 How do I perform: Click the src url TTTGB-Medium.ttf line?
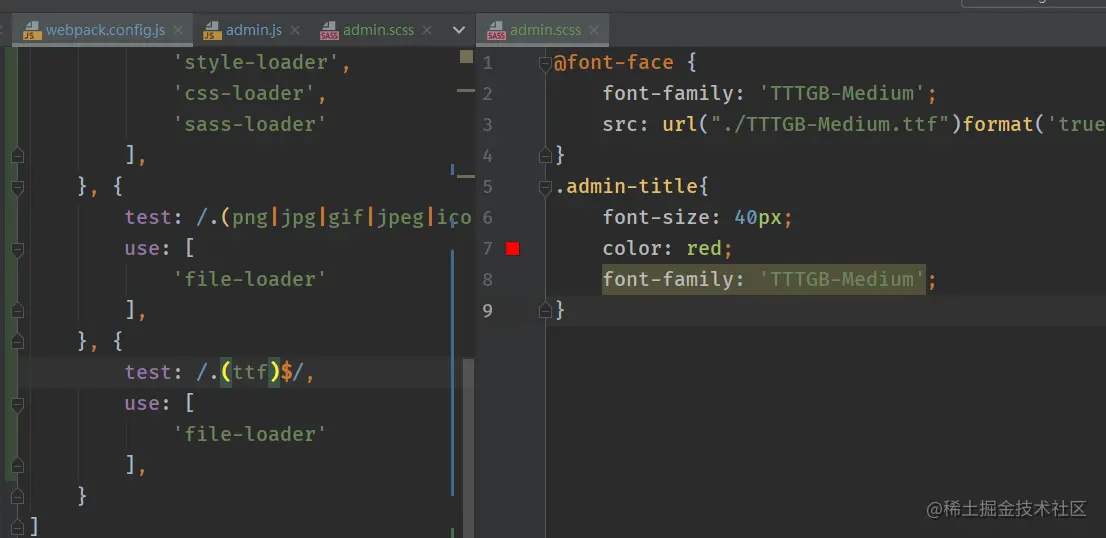coord(853,125)
